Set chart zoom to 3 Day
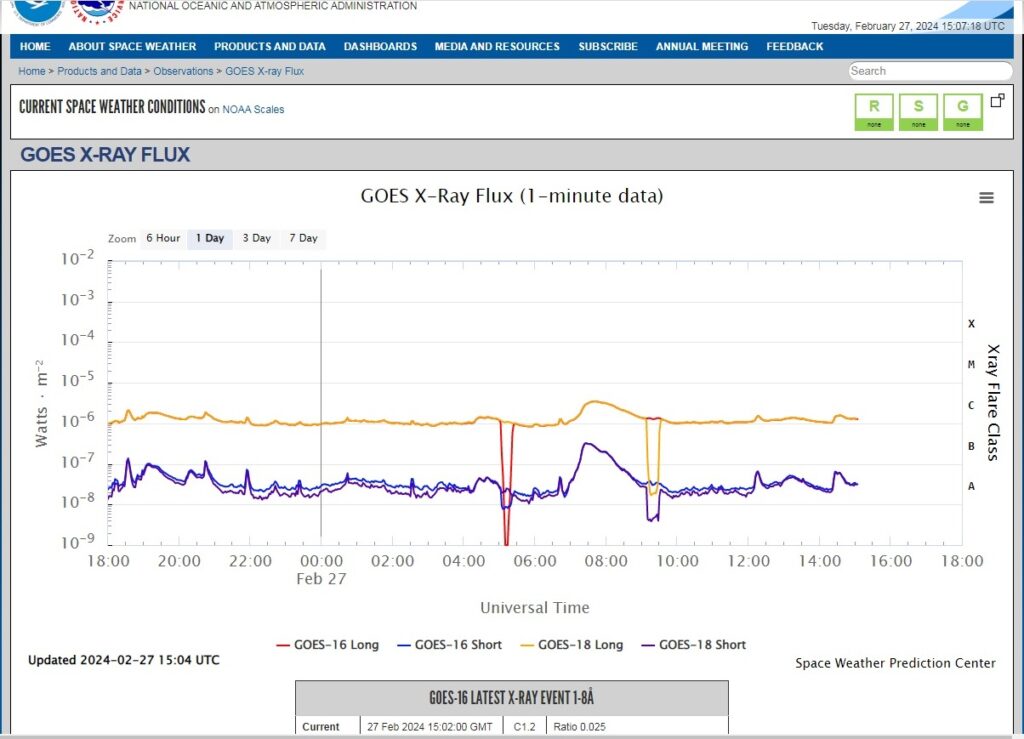Image resolution: width=1024 pixels, height=739 pixels. (257, 238)
